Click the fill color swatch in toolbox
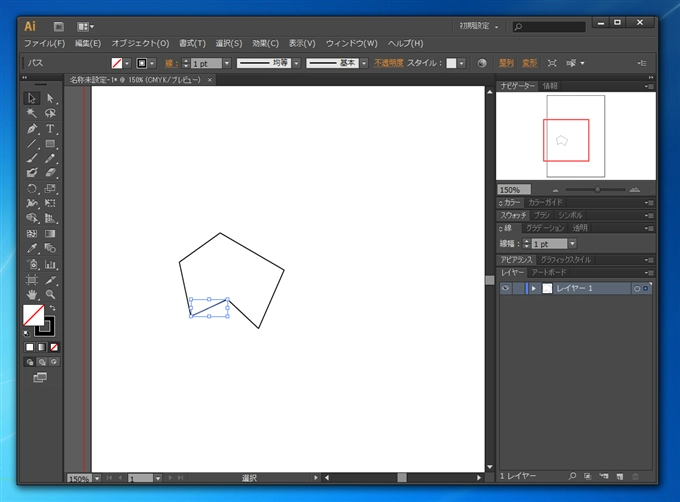 33,315
